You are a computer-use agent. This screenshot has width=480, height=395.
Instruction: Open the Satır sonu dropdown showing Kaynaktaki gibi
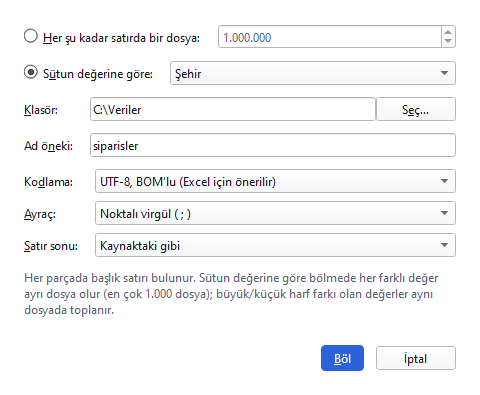(x=275, y=245)
